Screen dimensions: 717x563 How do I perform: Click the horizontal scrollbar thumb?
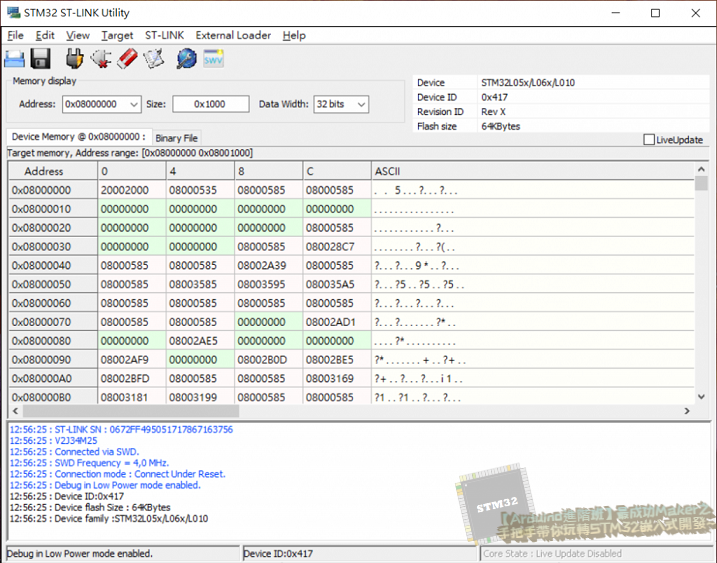tap(131, 411)
